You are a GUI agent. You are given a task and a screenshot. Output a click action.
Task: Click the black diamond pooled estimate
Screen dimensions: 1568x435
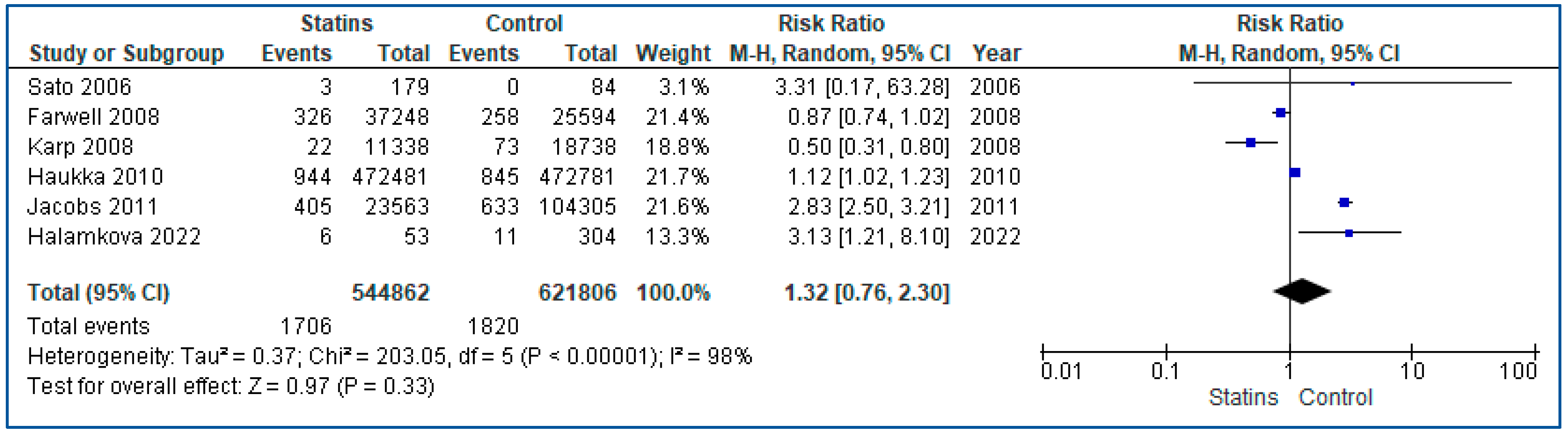point(1301,291)
